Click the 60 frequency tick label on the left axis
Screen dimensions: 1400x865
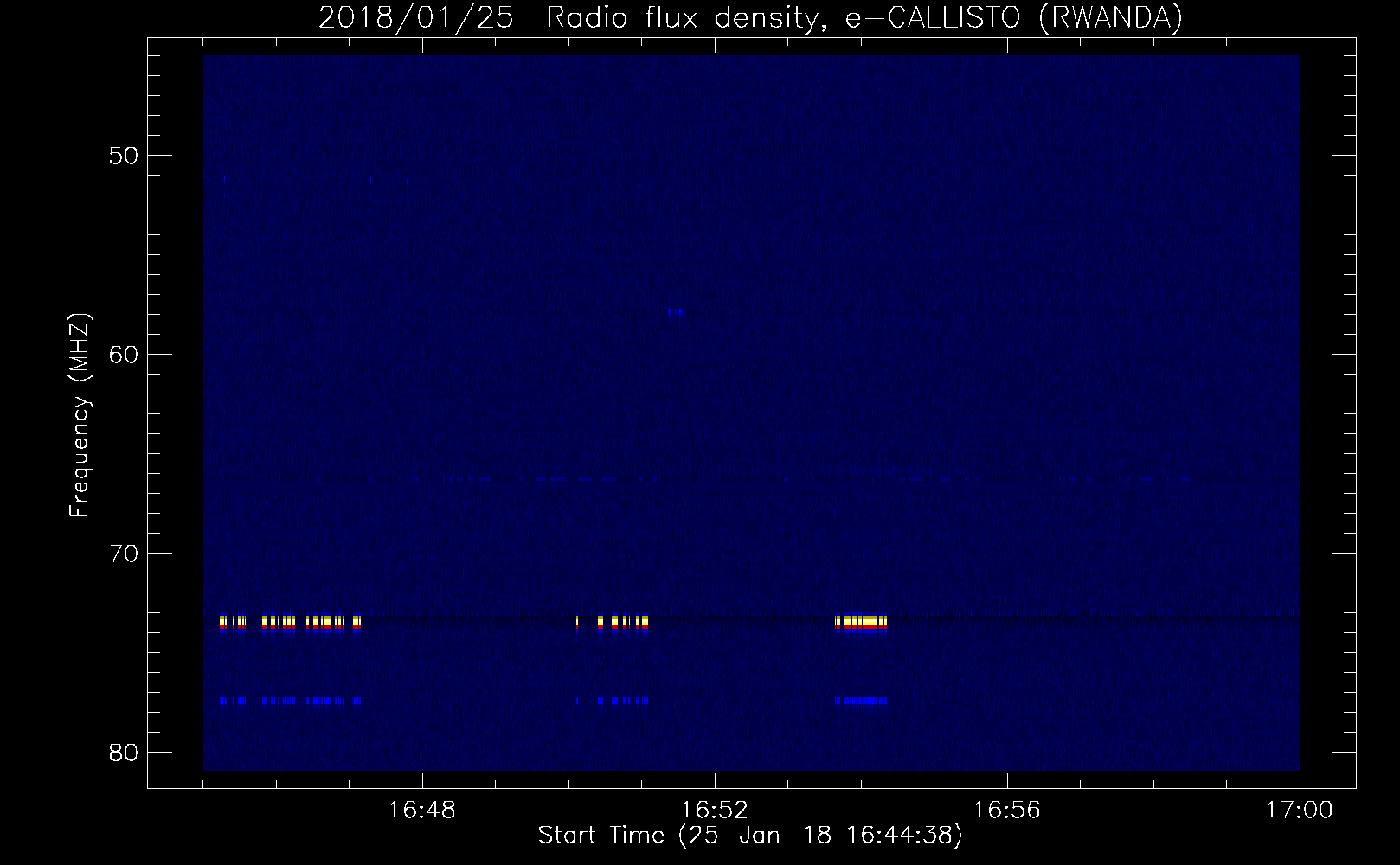click(123, 355)
